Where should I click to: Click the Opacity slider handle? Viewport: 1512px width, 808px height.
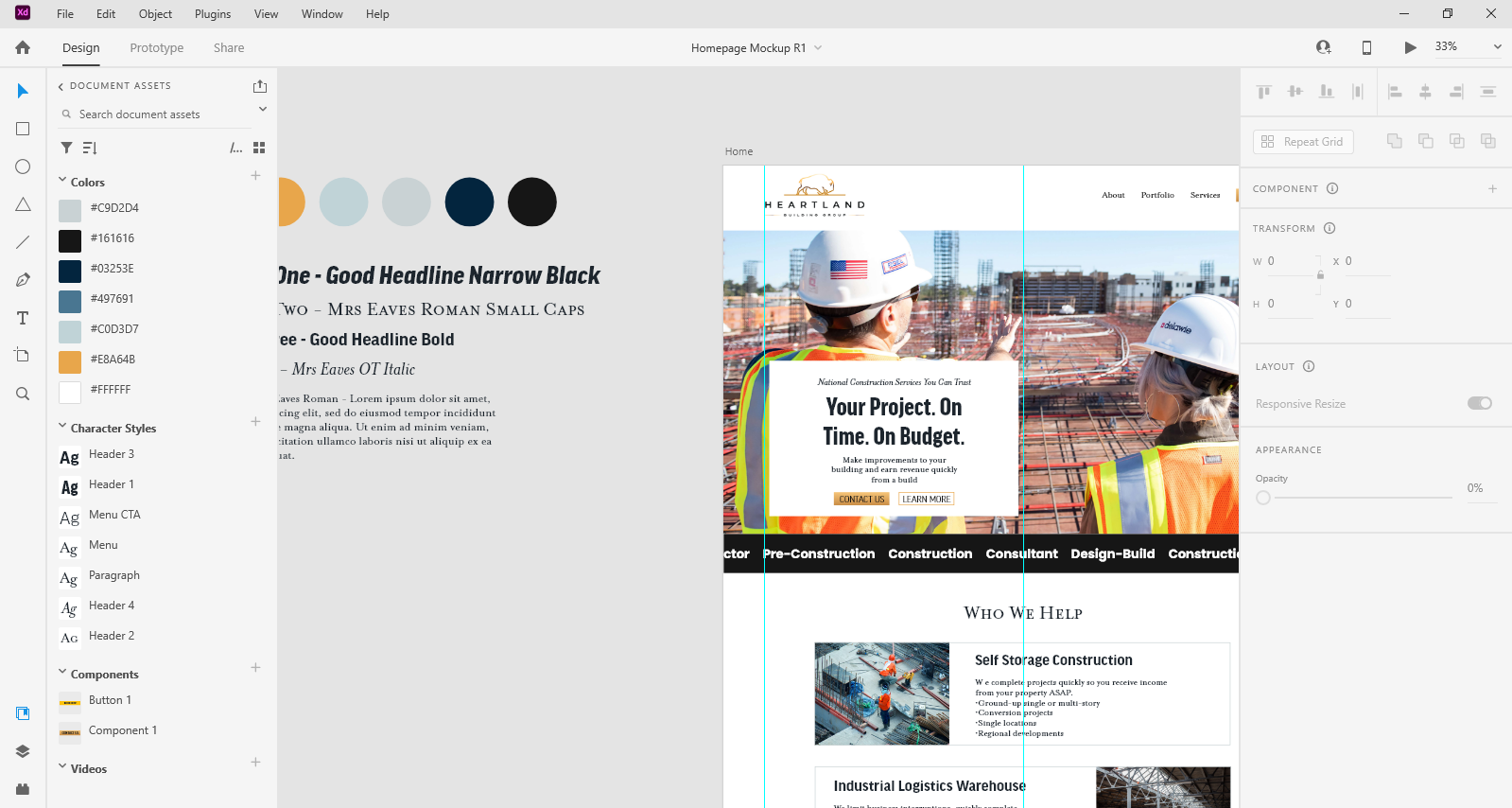pyautogui.click(x=1263, y=498)
